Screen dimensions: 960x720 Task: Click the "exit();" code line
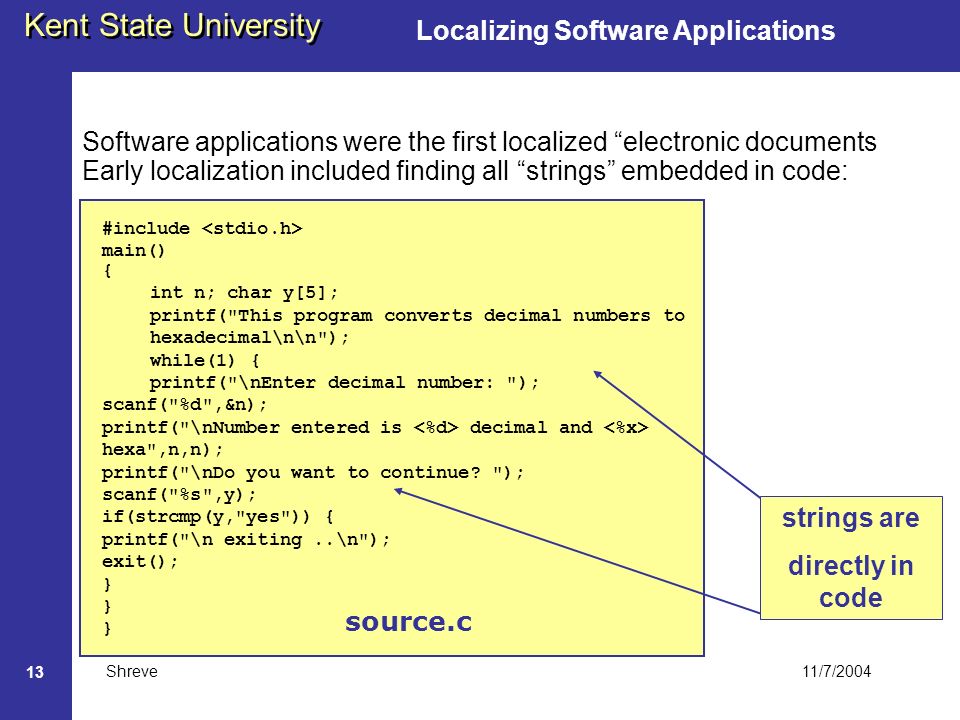pos(140,562)
